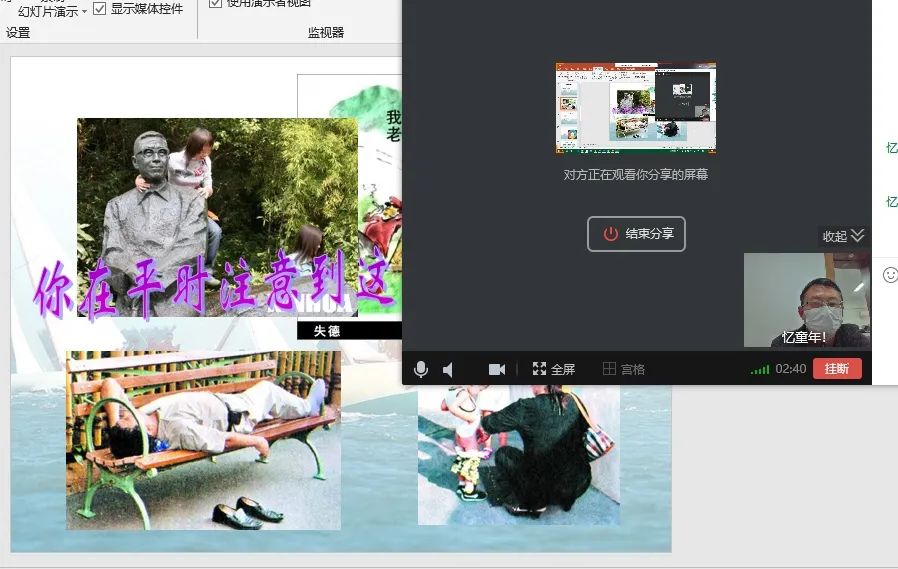Click the speaker volume icon
The height and width of the screenshot is (569, 898).
pyautogui.click(x=449, y=369)
